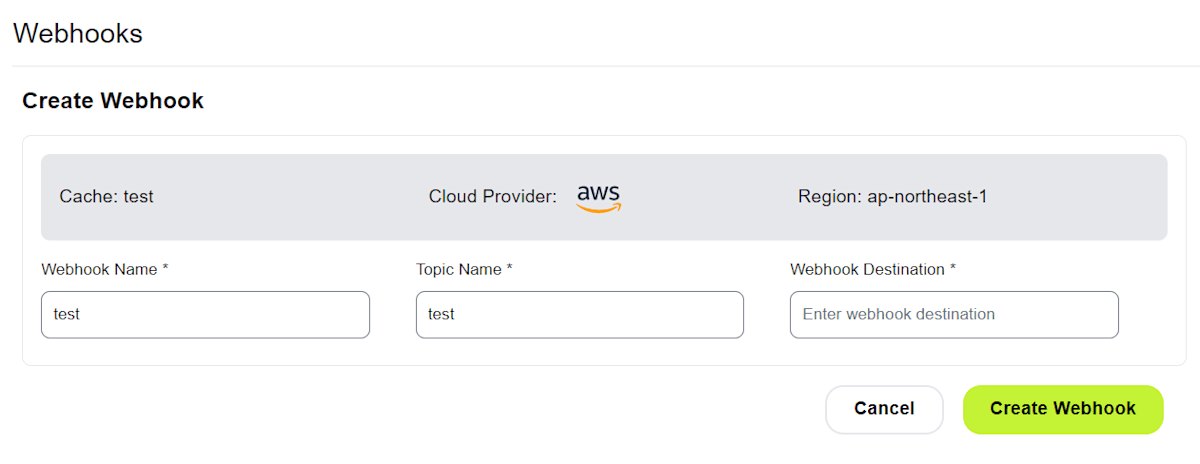Click the AWS cloud provider logo
Image resolution: width=1200 pixels, height=464 pixels.
click(599, 197)
